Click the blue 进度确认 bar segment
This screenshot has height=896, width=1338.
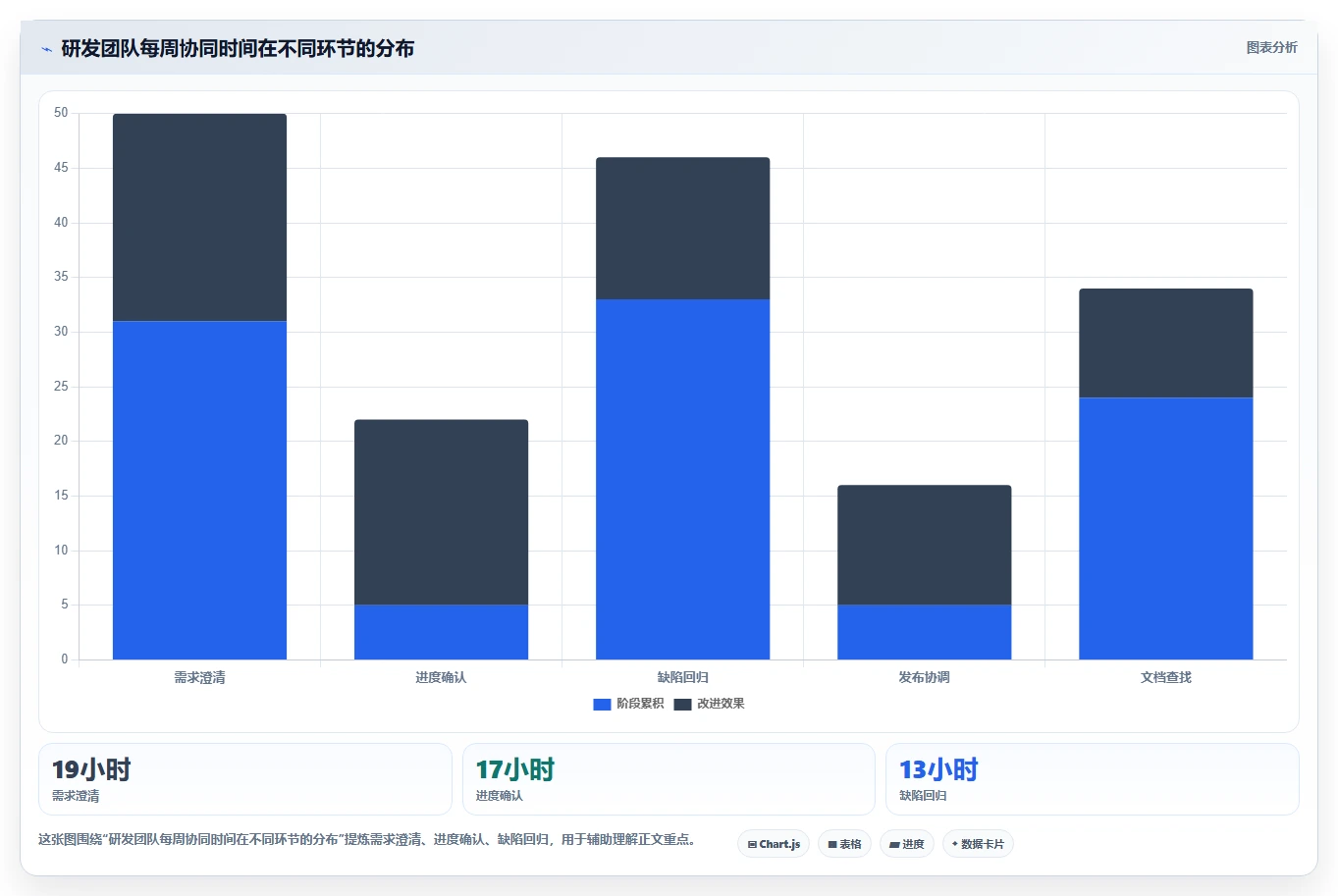[x=441, y=632]
